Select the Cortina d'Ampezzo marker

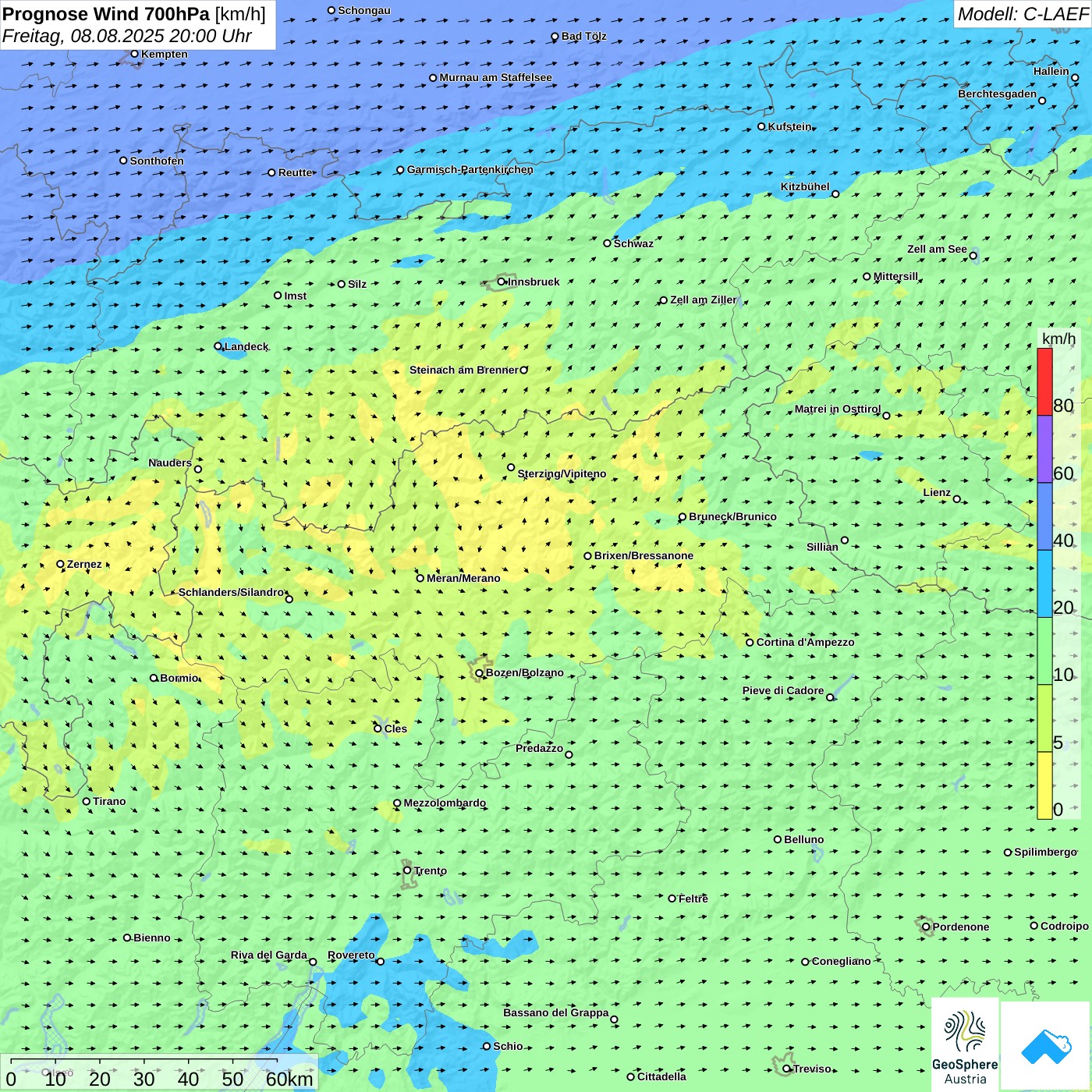[750, 643]
